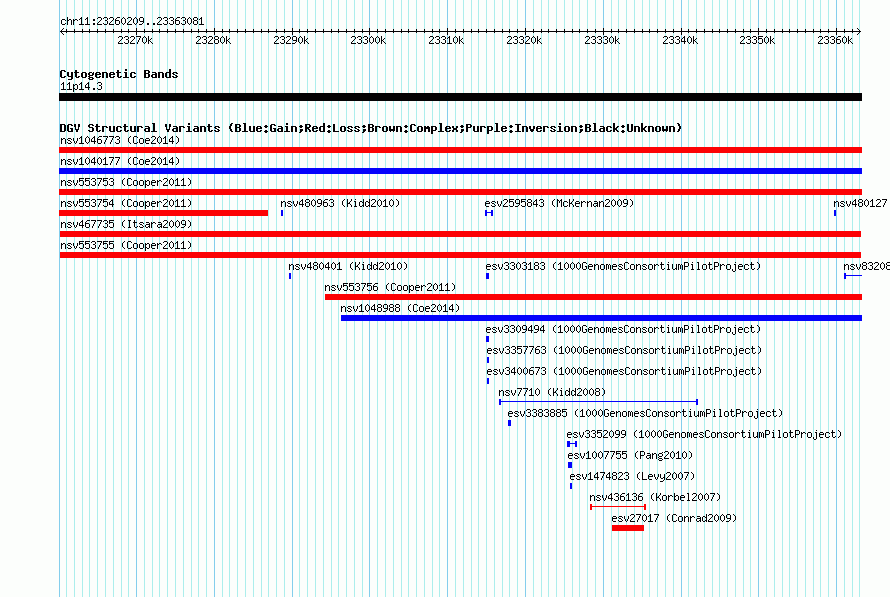Click the 23290k ruler label

point(291,40)
